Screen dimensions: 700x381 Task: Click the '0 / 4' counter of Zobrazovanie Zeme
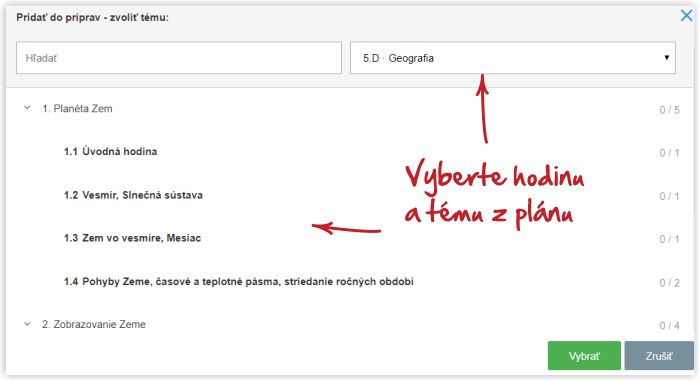[x=669, y=326]
